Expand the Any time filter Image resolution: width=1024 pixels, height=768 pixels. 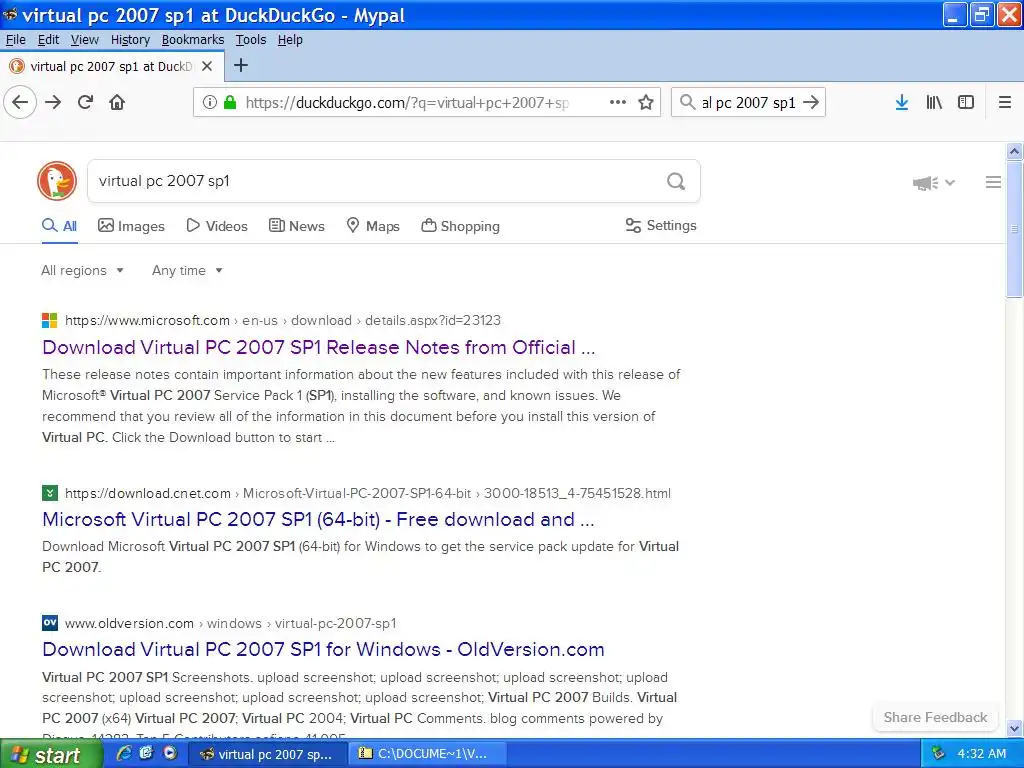tap(187, 270)
